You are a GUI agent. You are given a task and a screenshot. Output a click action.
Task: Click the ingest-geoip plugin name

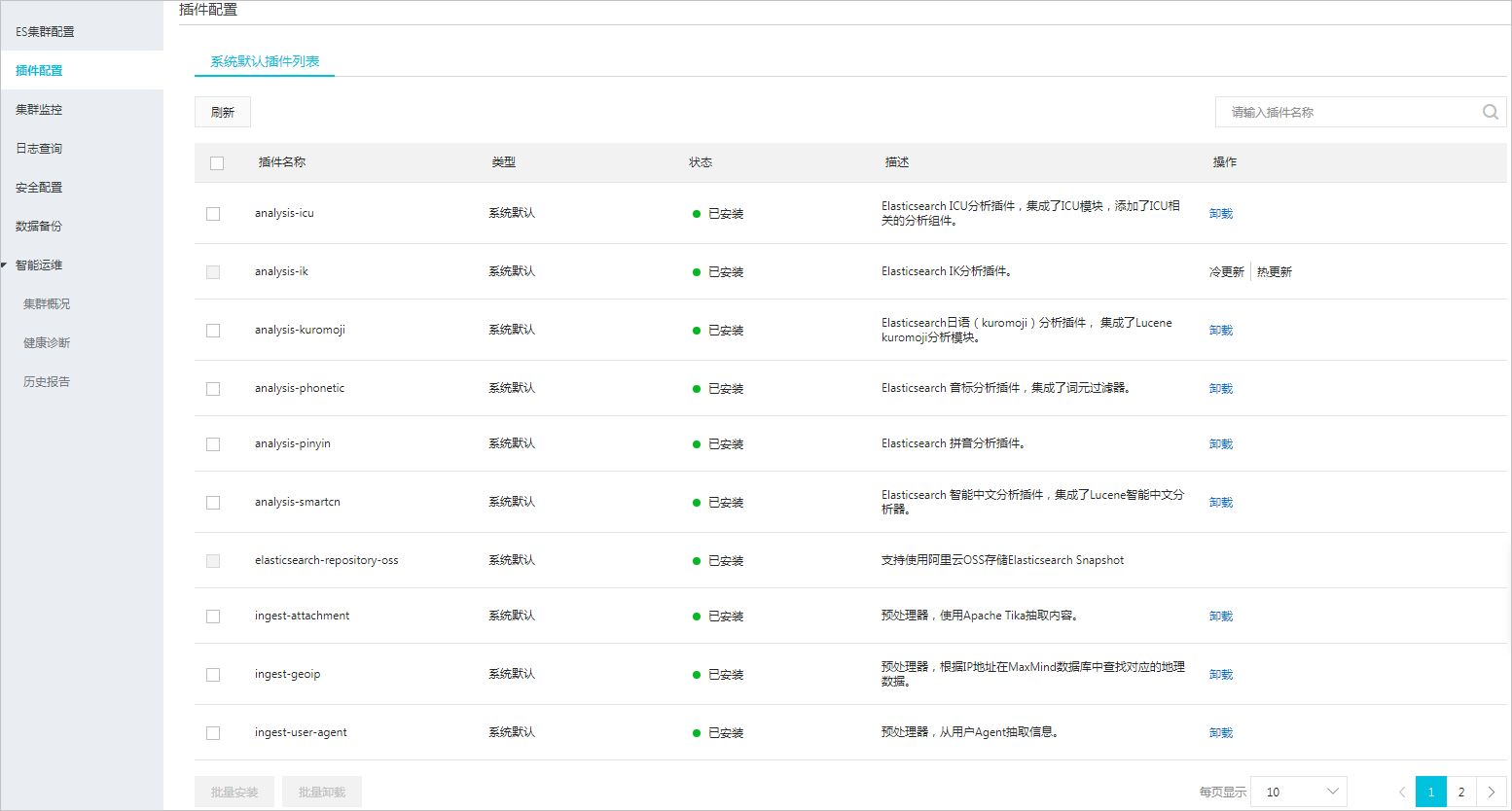[x=287, y=674]
